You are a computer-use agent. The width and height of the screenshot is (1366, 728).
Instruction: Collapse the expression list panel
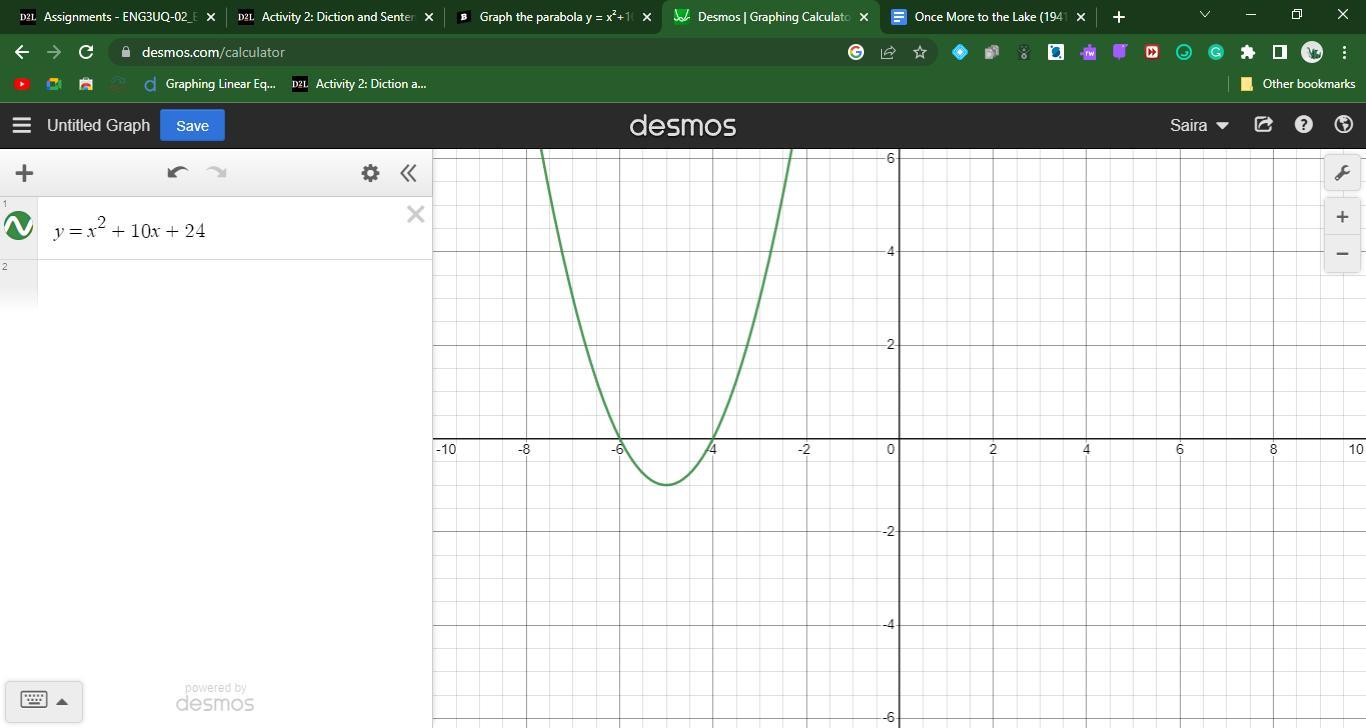click(408, 173)
